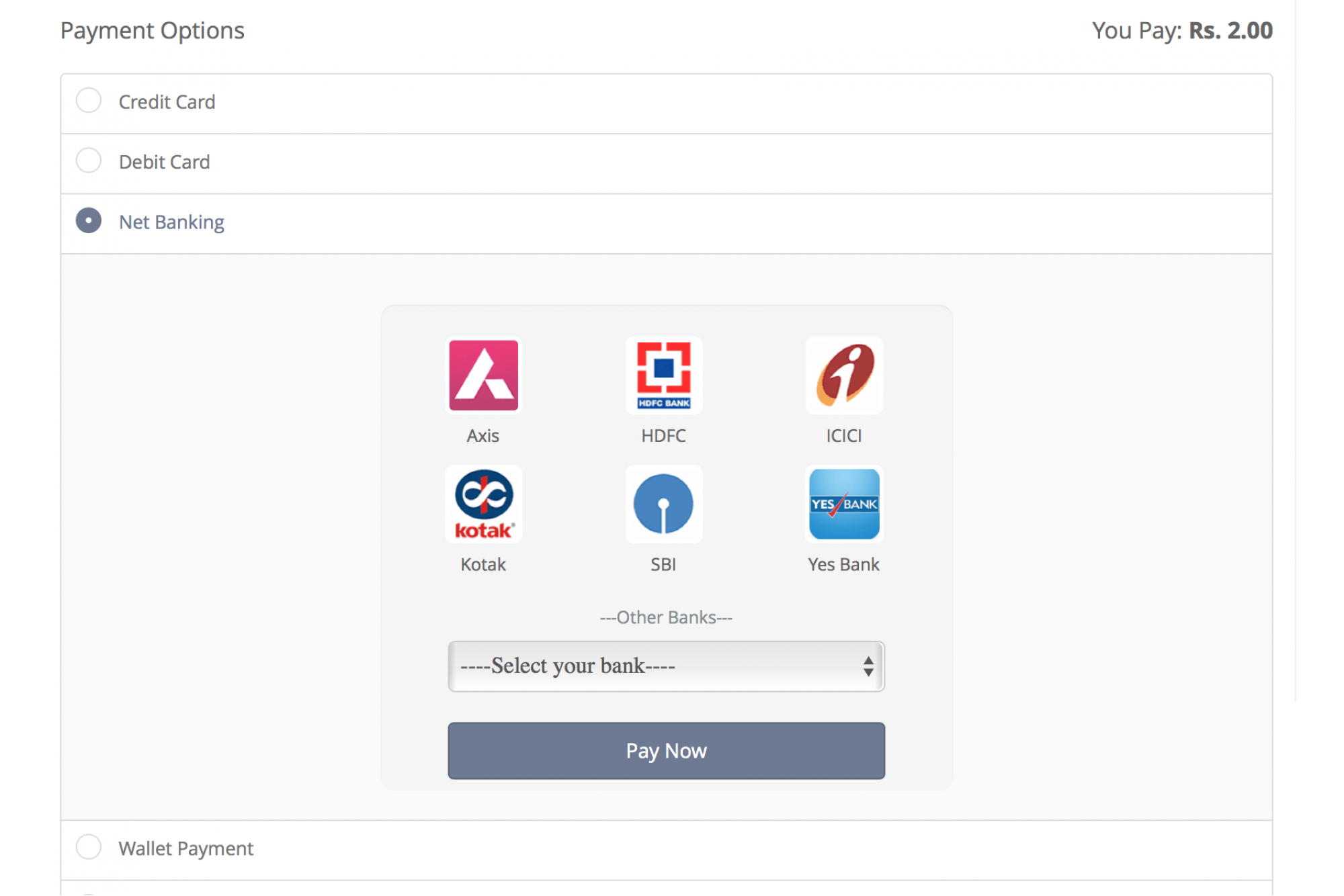Image resolution: width=1344 pixels, height=896 pixels.
Task: Click the You Pay amount text
Action: (x=1181, y=30)
